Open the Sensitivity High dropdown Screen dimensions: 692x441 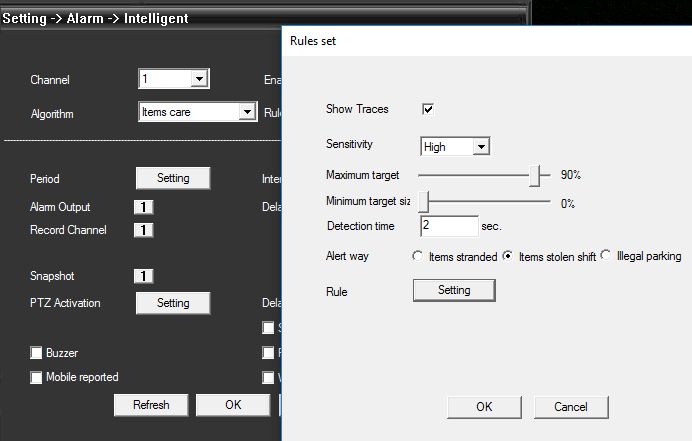[481, 147]
